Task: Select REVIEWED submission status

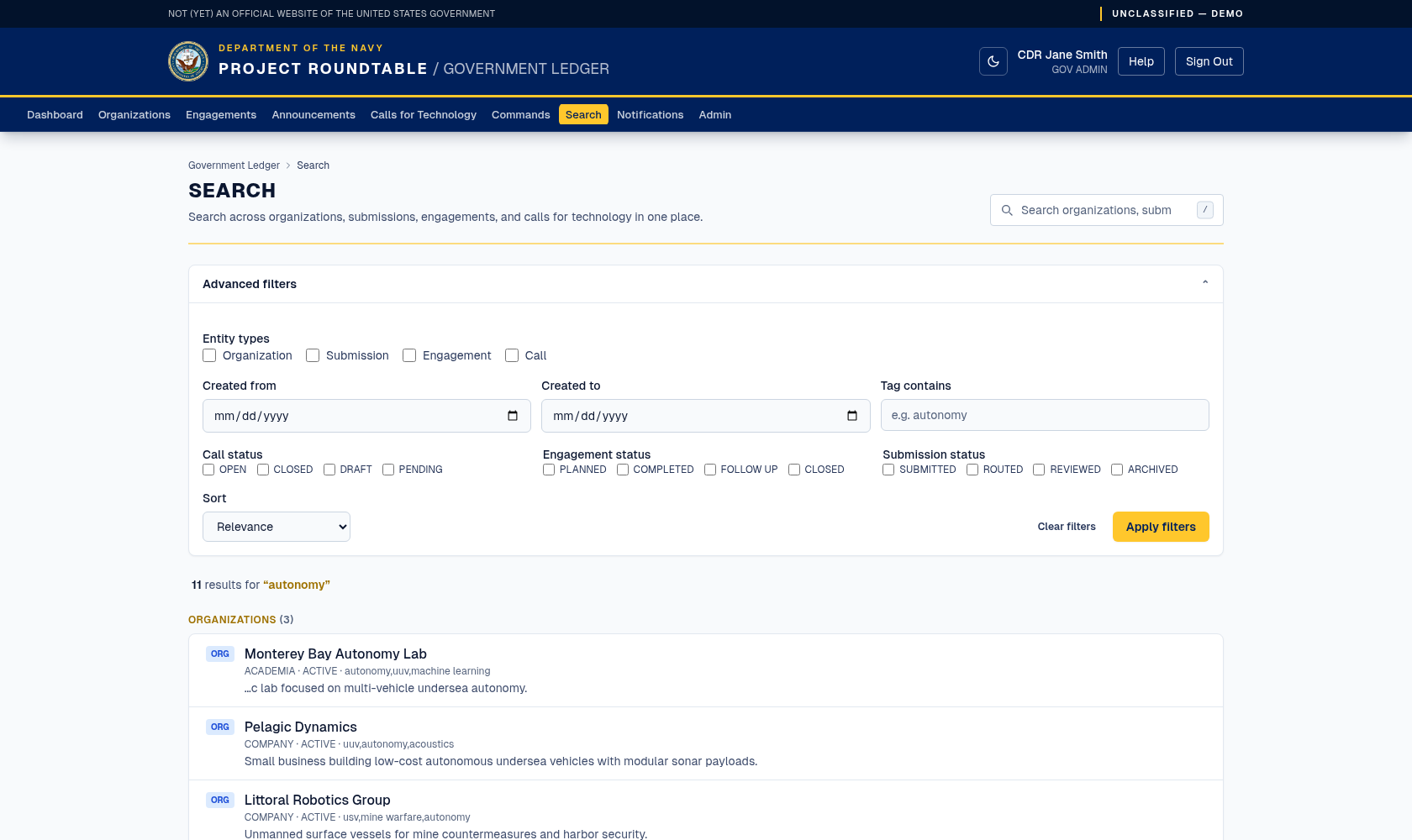Action: pos(1039,470)
